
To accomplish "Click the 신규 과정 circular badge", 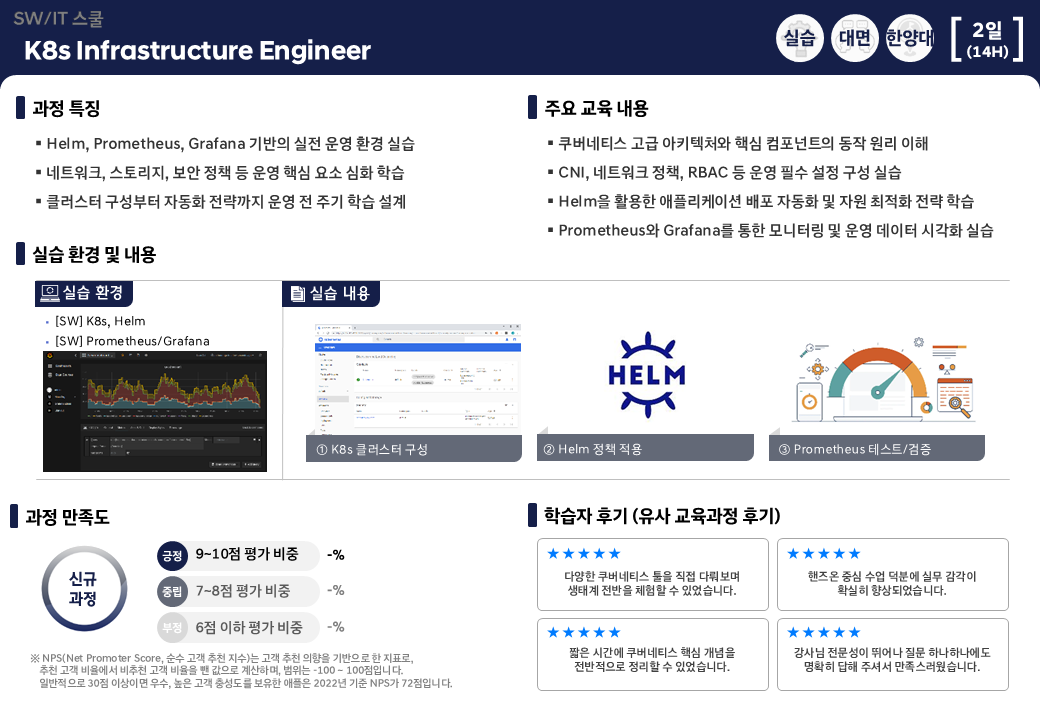I will pos(84,589).
